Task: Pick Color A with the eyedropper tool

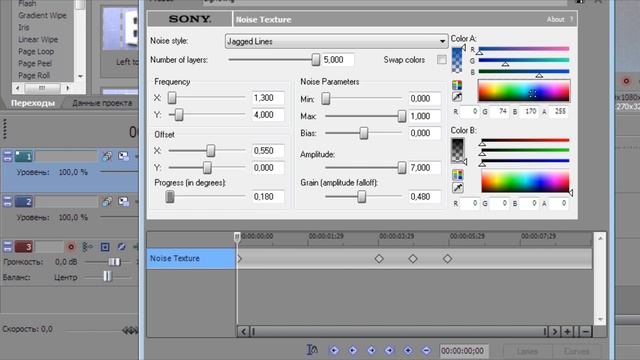Action: [457, 97]
